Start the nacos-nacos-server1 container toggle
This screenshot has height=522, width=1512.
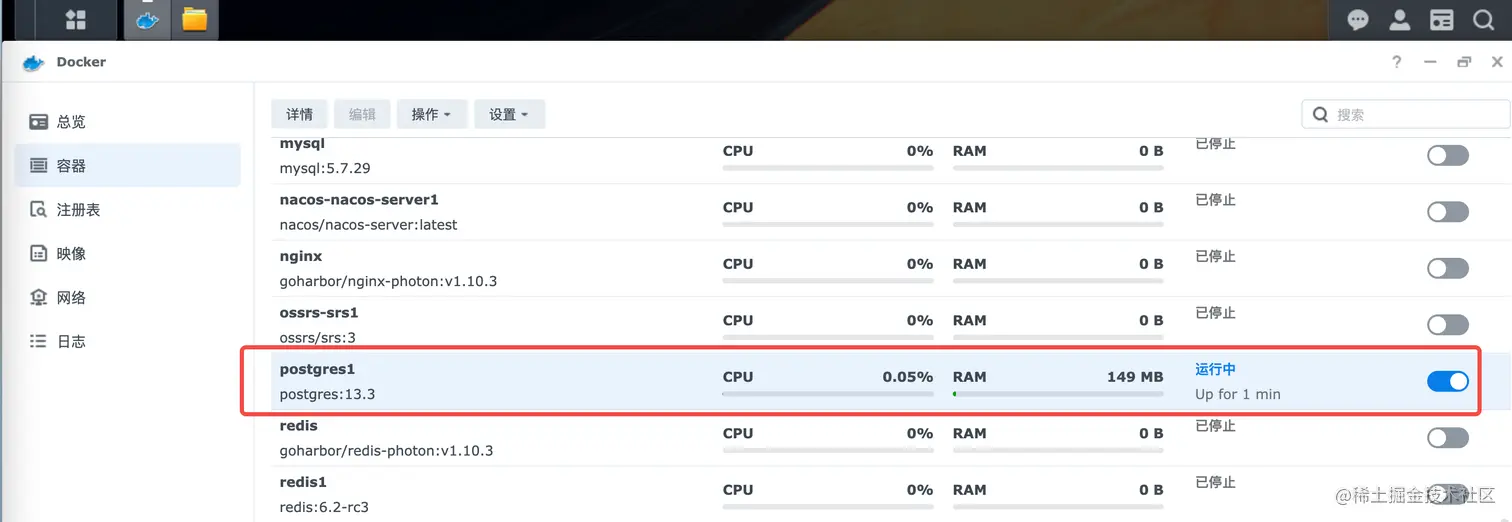pos(1447,212)
